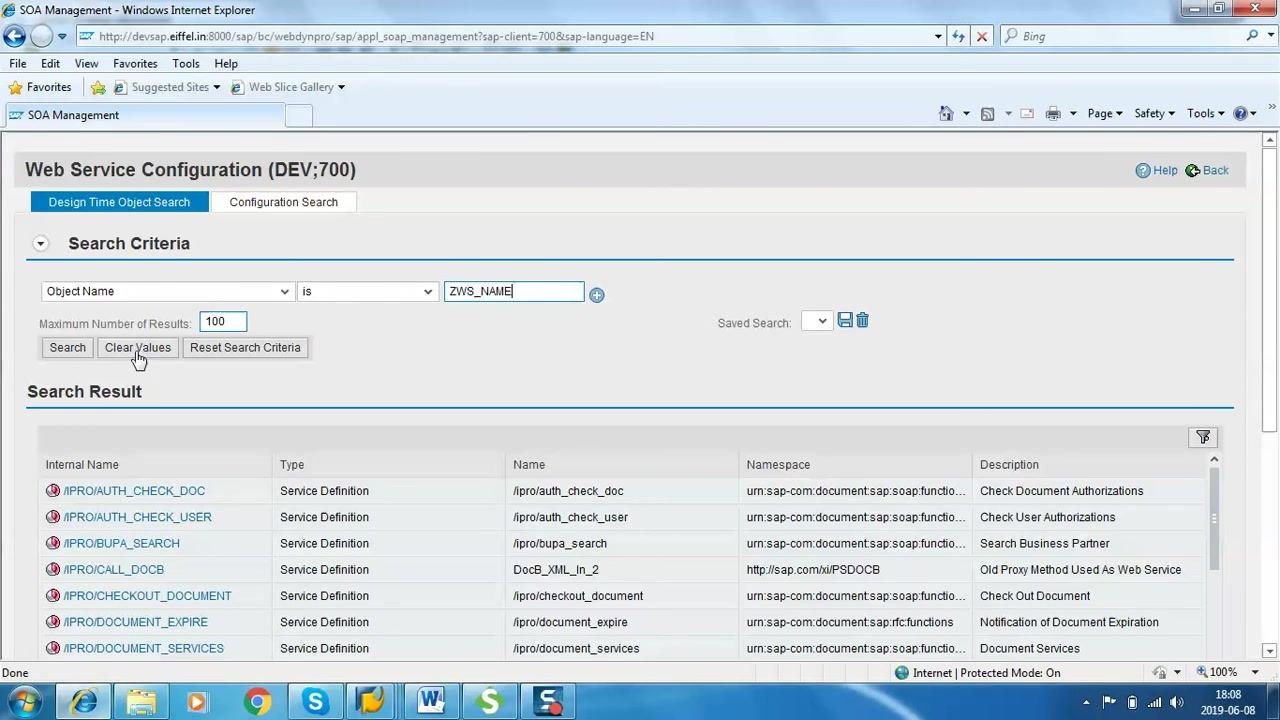The image size is (1280, 720).
Task: Open Chrome from the taskbar
Action: coord(258,702)
